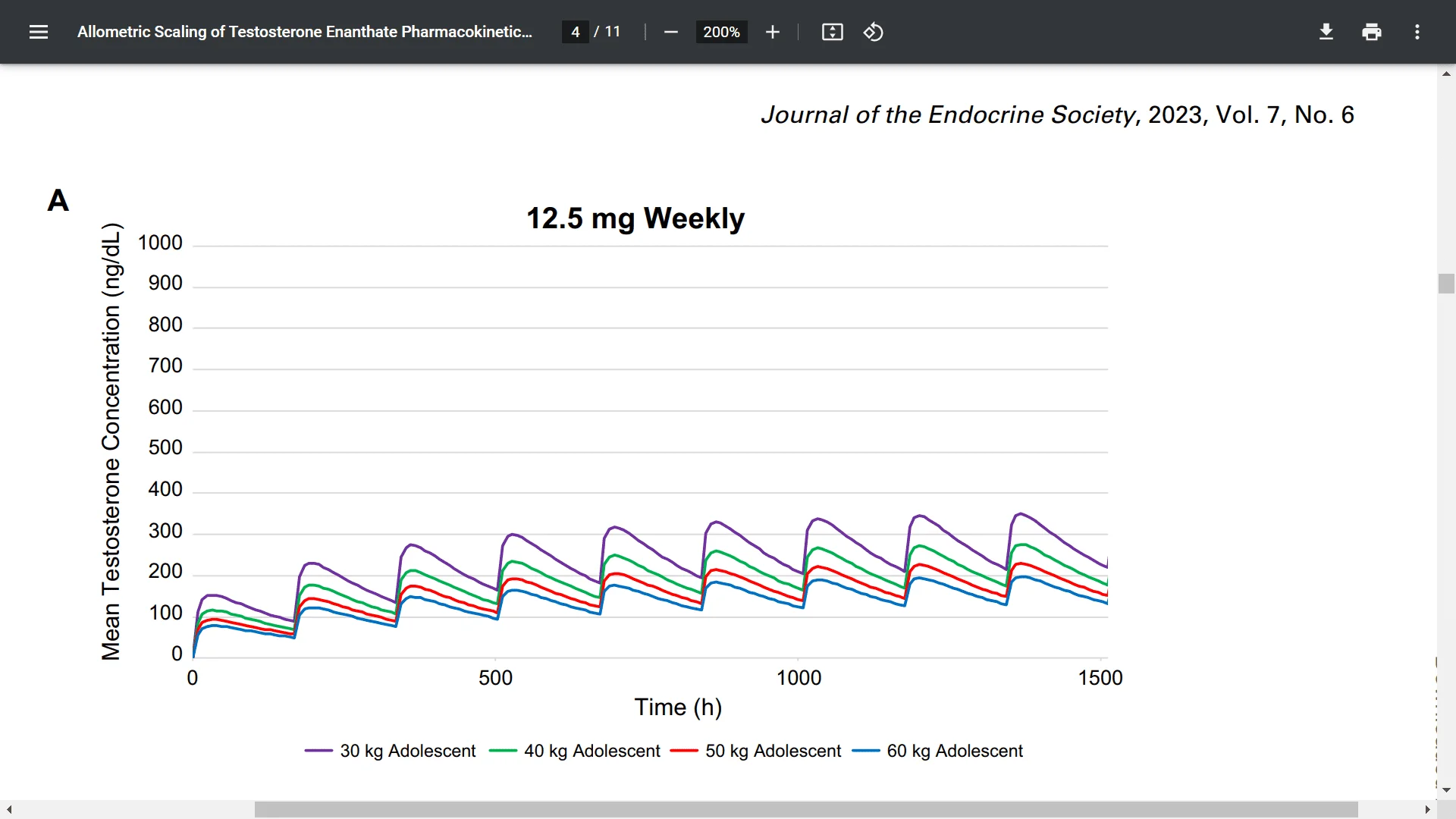Click the y-axis value 1000
Screen dimensions: 1456x819
160,243
